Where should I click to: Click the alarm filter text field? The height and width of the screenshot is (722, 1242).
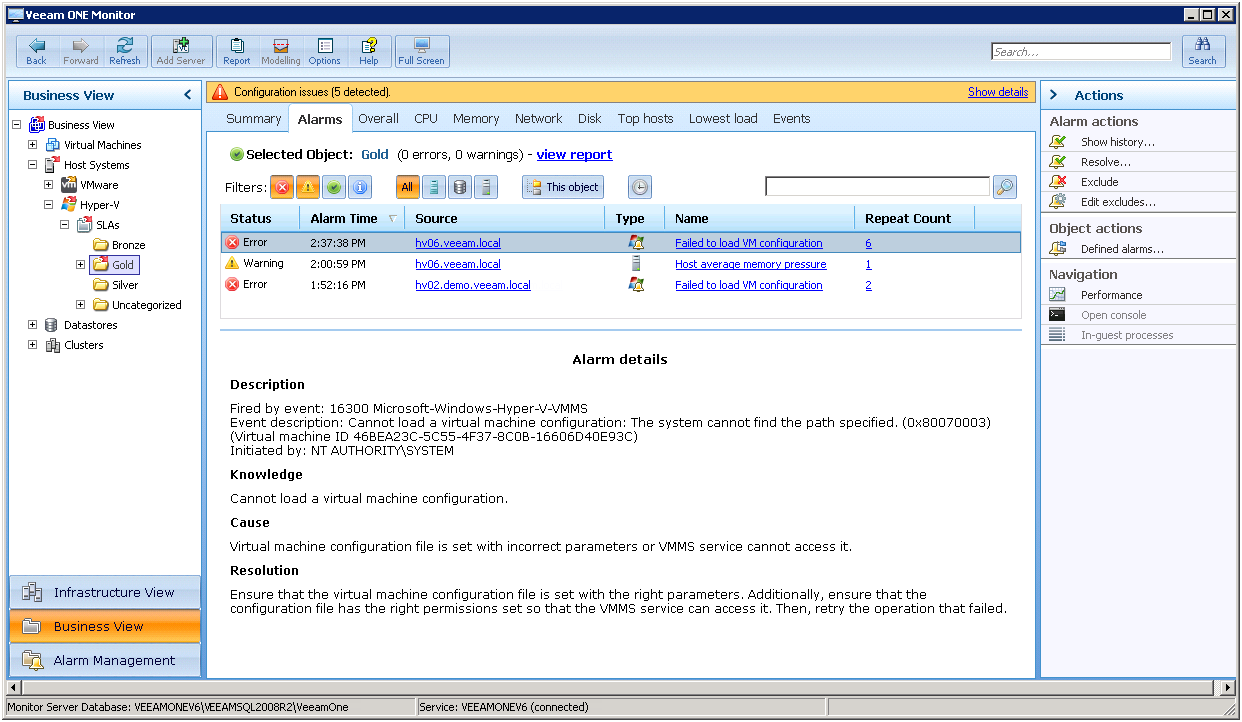pyautogui.click(x=877, y=186)
